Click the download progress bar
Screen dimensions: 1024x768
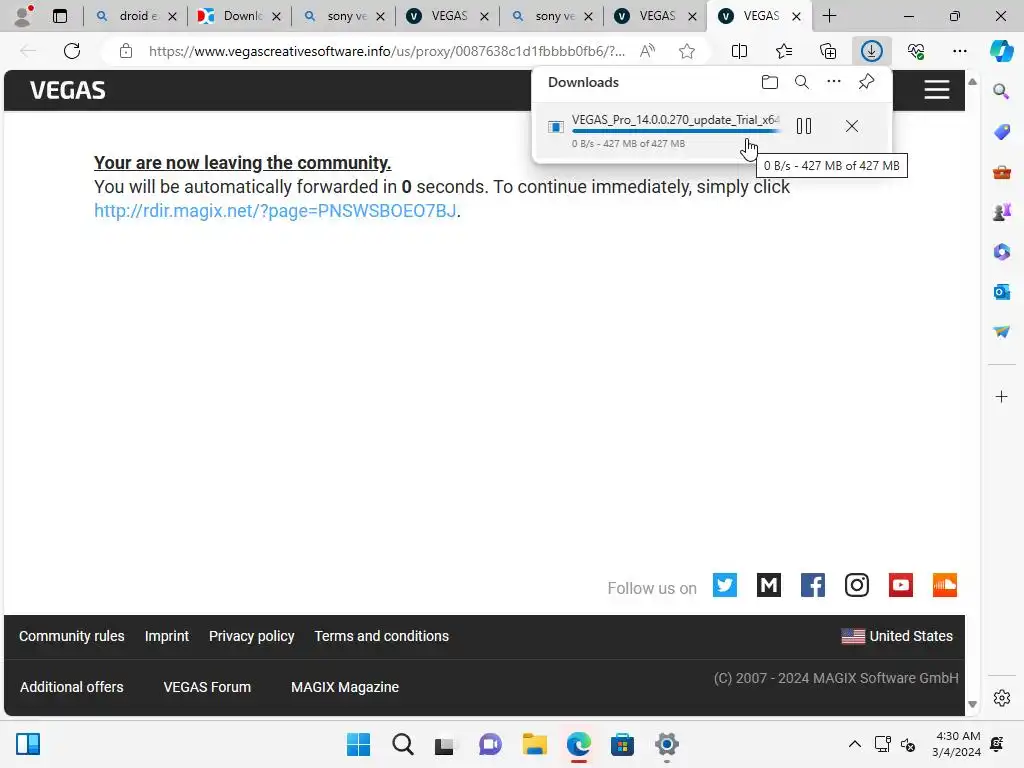(x=675, y=131)
